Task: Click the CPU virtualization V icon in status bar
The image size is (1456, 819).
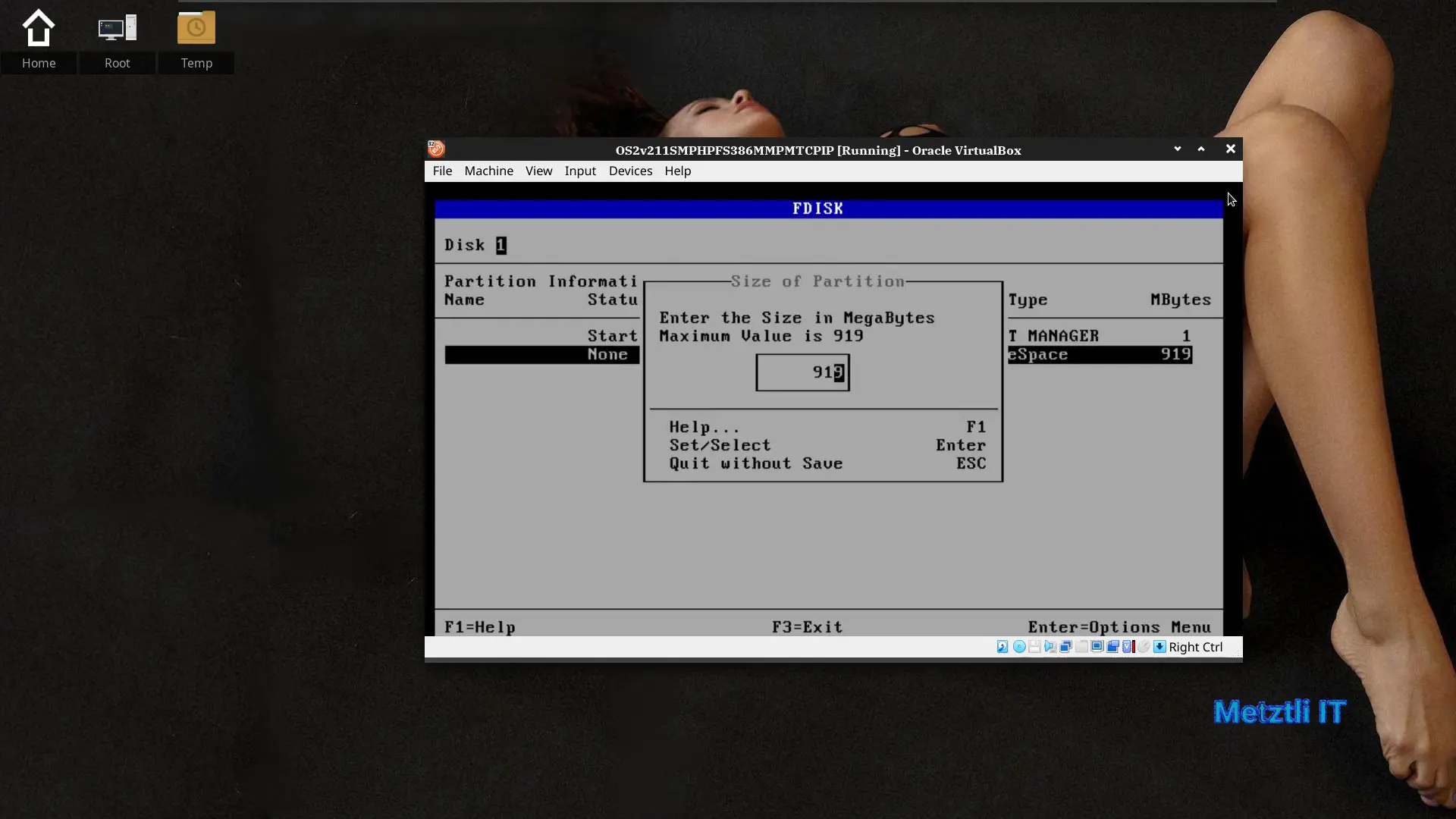Action: pos(1128,647)
